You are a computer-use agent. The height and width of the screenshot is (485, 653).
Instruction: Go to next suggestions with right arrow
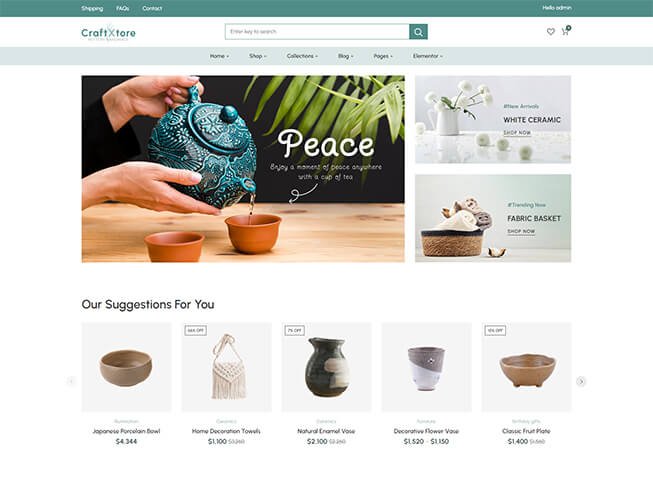[581, 381]
